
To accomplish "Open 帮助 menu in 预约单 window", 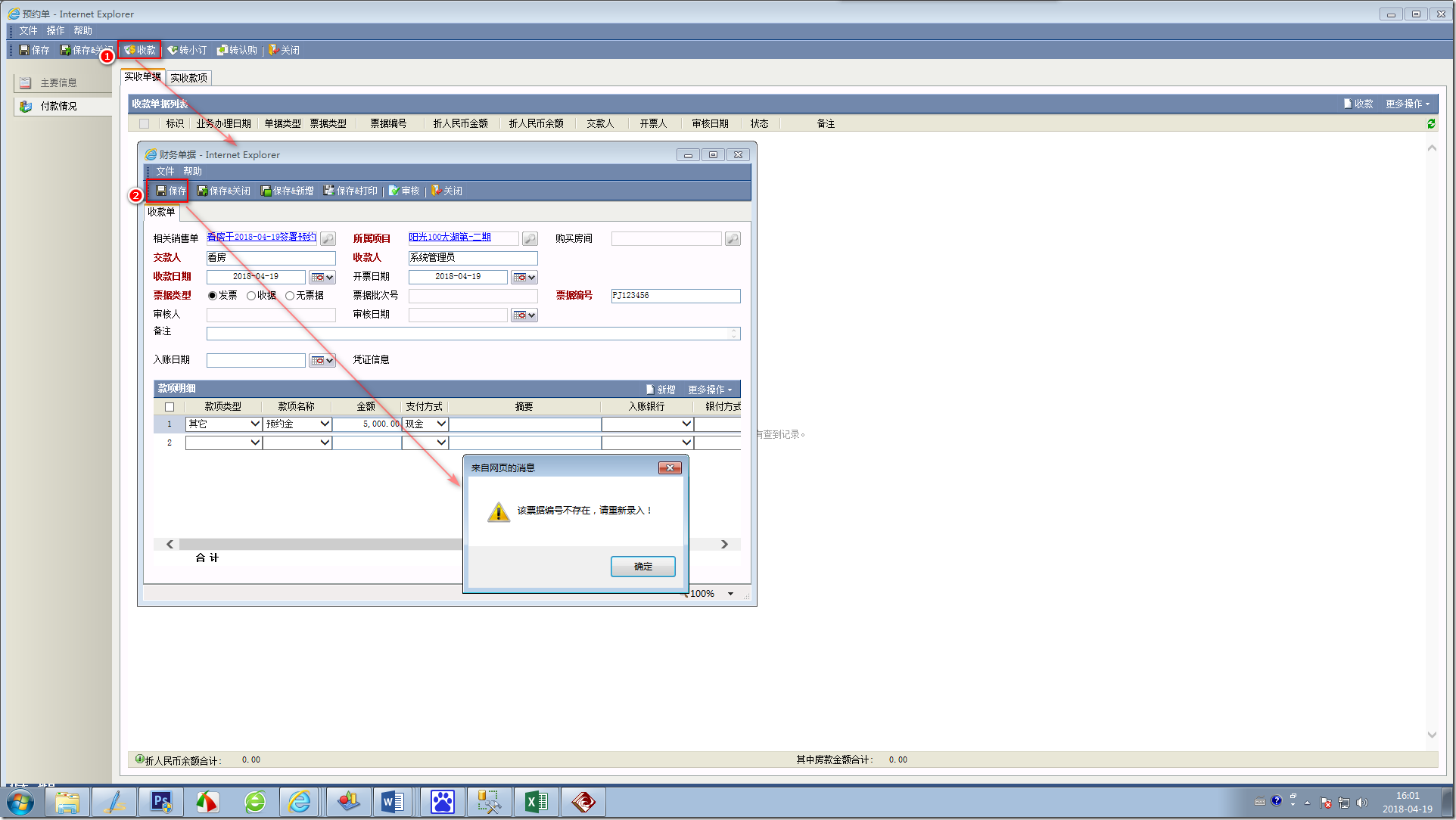I will (82, 30).
